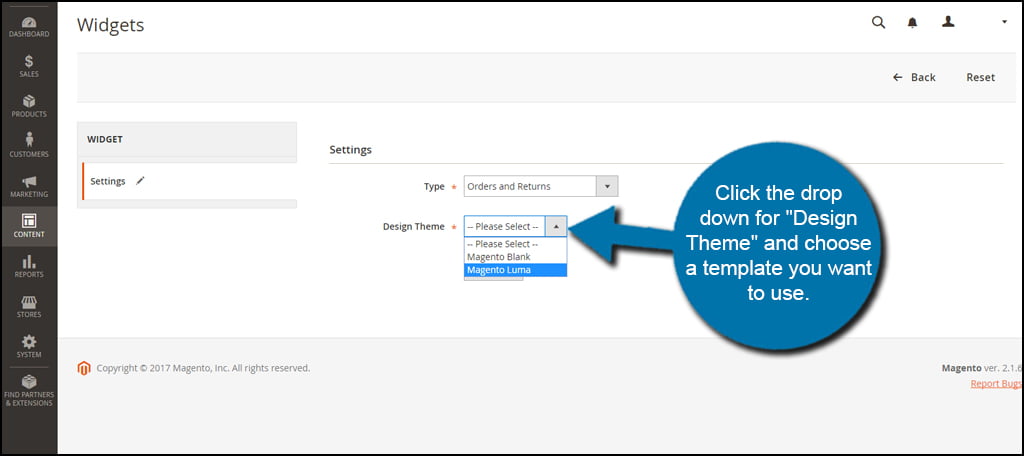This screenshot has height=456, width=1024.
Task: Click the copyright notice text
Action: (203, 368)
